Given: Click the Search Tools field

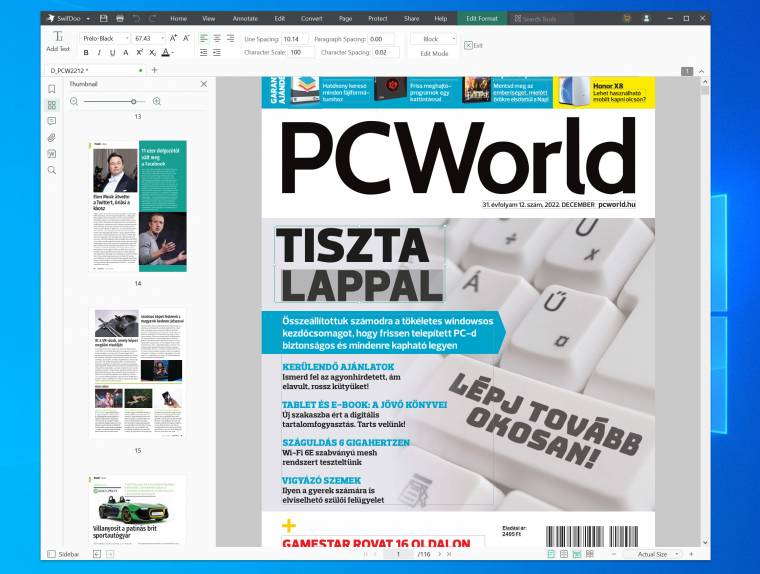Looking at the screenshot, I should click(541, 18).
